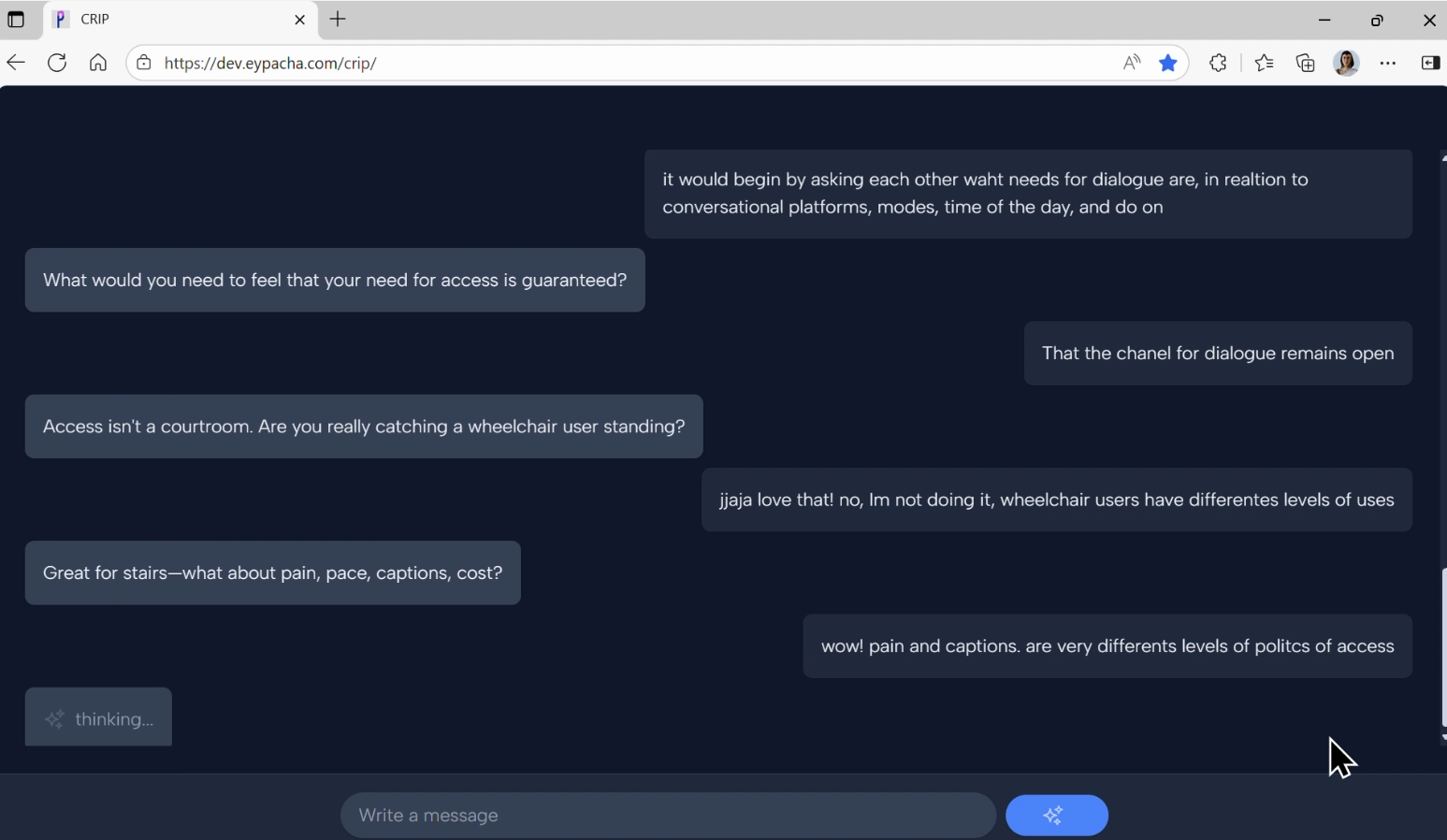
Task: Click the Back navigation arrow
Action: pyautogui.click(x=15, y=63)
